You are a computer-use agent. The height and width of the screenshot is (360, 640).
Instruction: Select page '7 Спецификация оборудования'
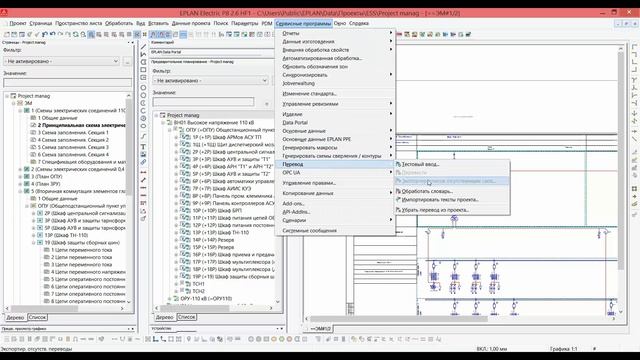click(x=82, y=162)
